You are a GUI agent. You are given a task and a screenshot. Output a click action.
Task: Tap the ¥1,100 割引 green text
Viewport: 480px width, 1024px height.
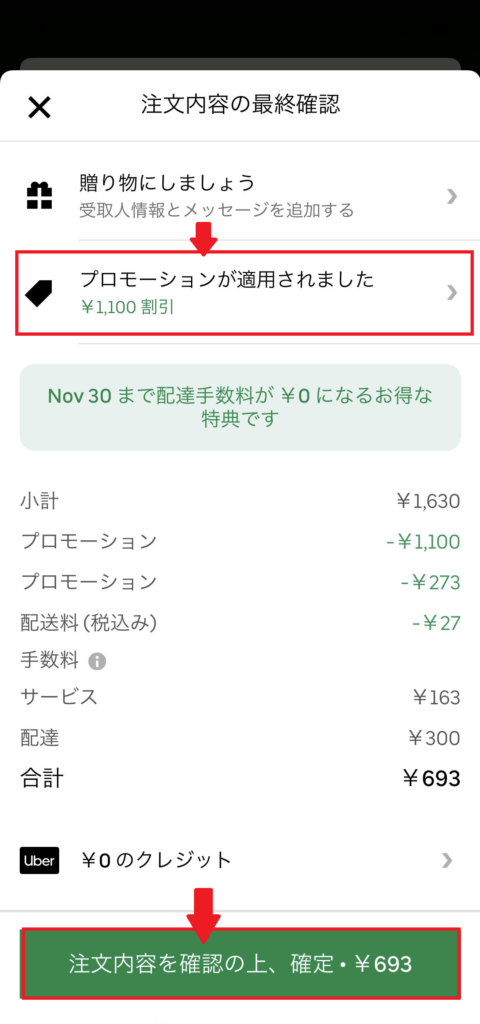pyautogui.click(x=127, y=308)
